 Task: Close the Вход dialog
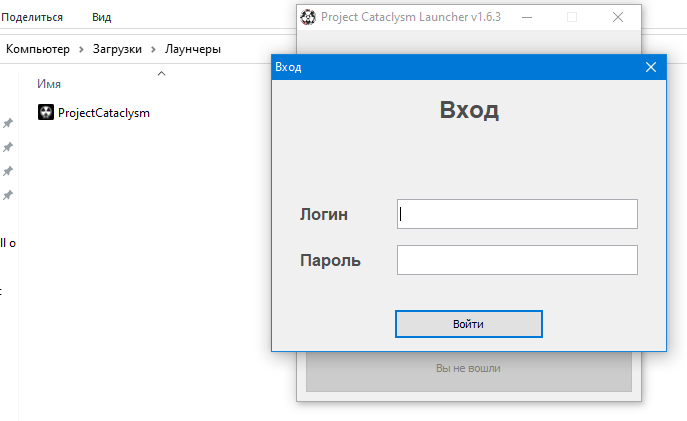click(x=651, y=67)
